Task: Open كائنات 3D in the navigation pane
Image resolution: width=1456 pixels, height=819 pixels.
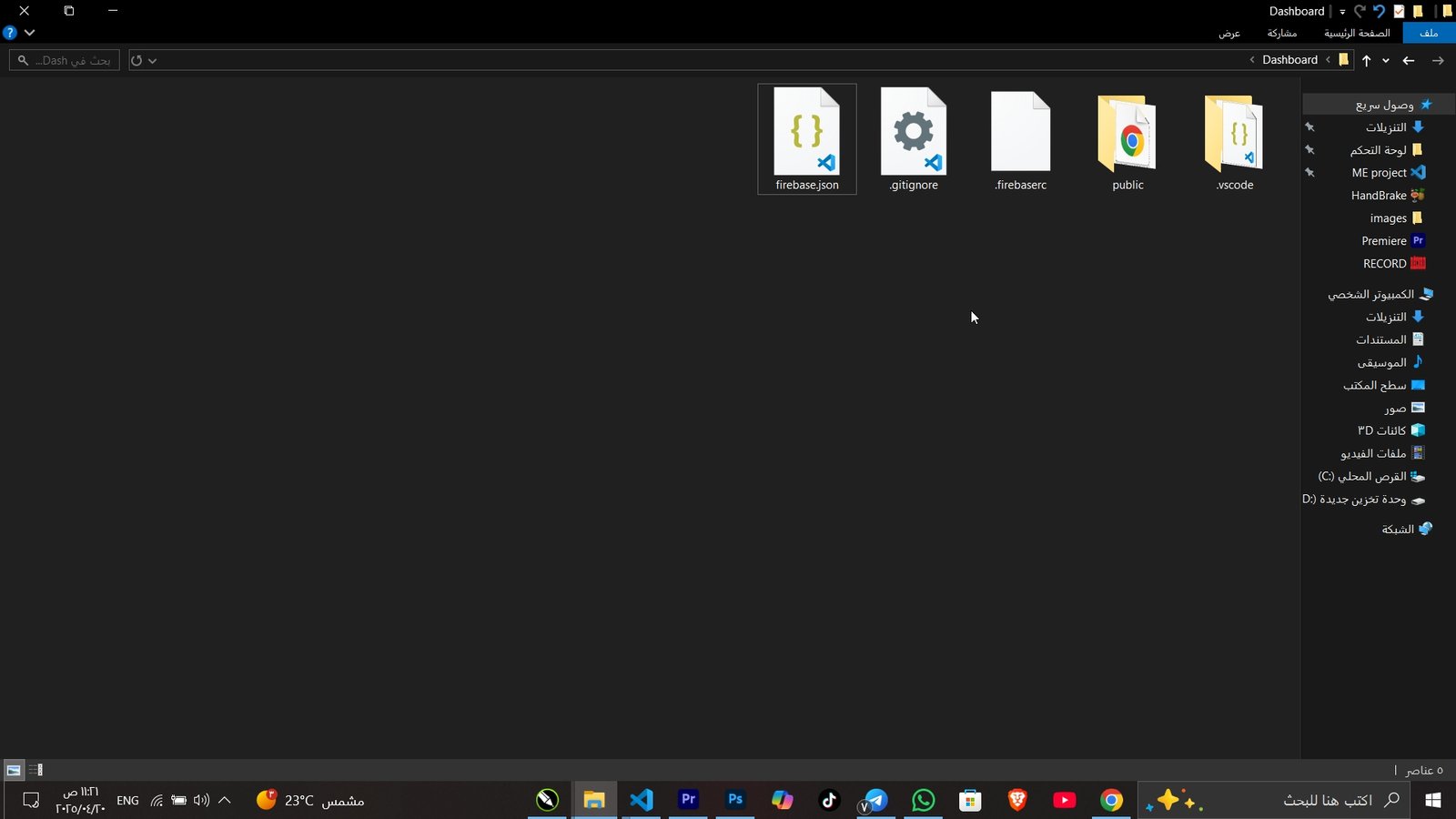Action: [x=1390, y=430]
